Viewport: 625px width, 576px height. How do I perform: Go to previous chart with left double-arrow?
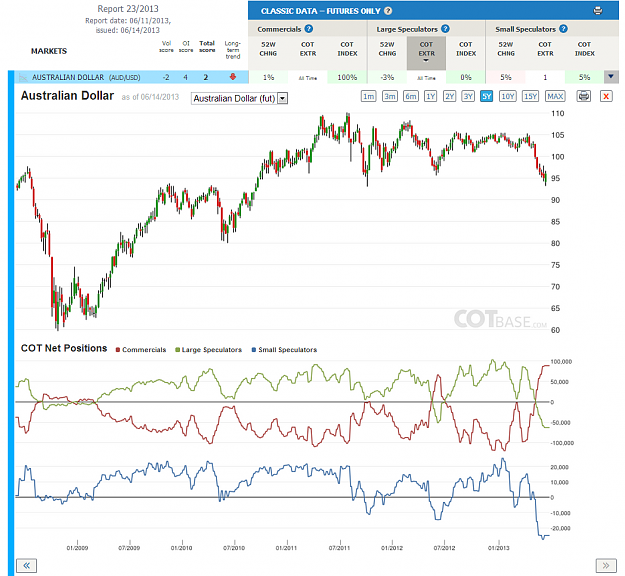[26, 565]
